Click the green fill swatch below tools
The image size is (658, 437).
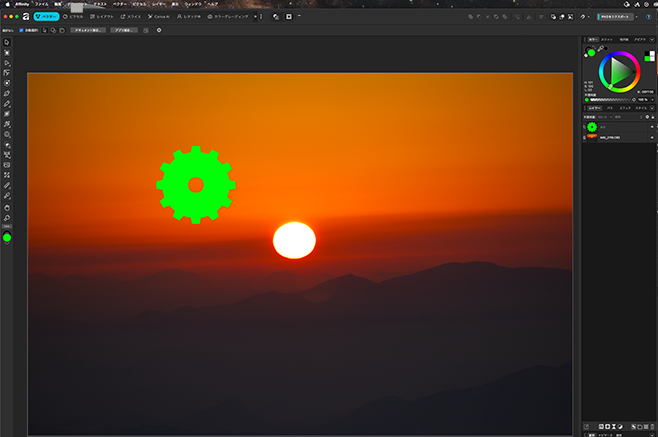[7, 237]
